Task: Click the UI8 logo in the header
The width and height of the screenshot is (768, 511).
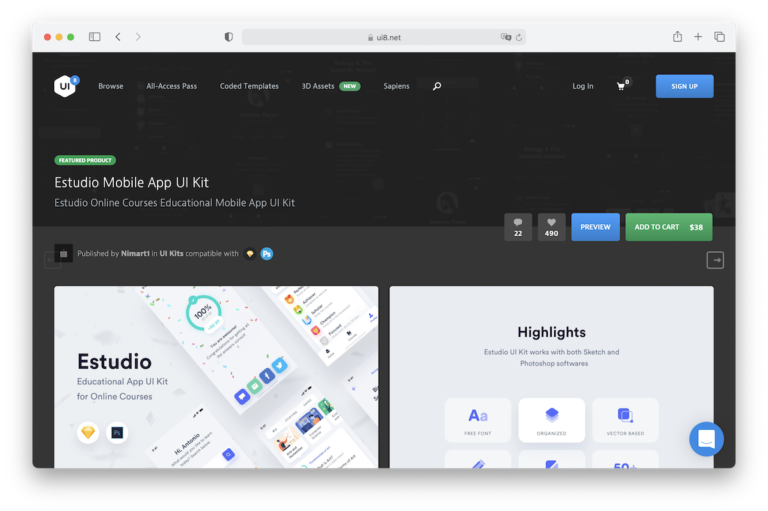Action: 66,86
